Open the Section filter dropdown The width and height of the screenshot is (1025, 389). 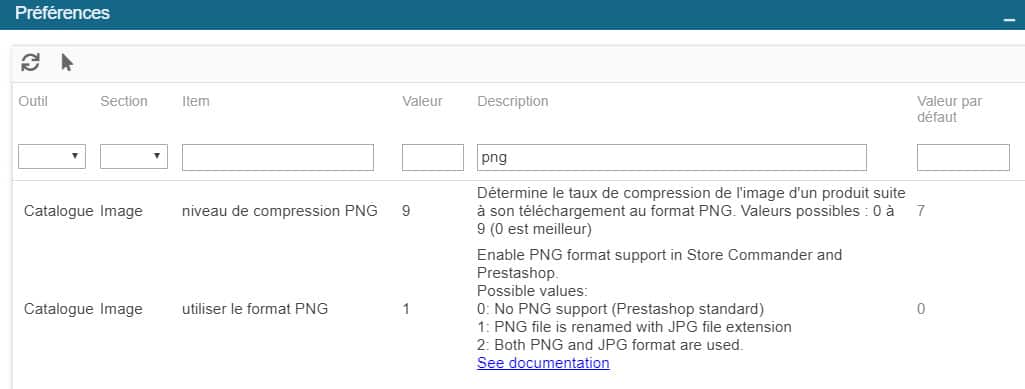[134, 157]
